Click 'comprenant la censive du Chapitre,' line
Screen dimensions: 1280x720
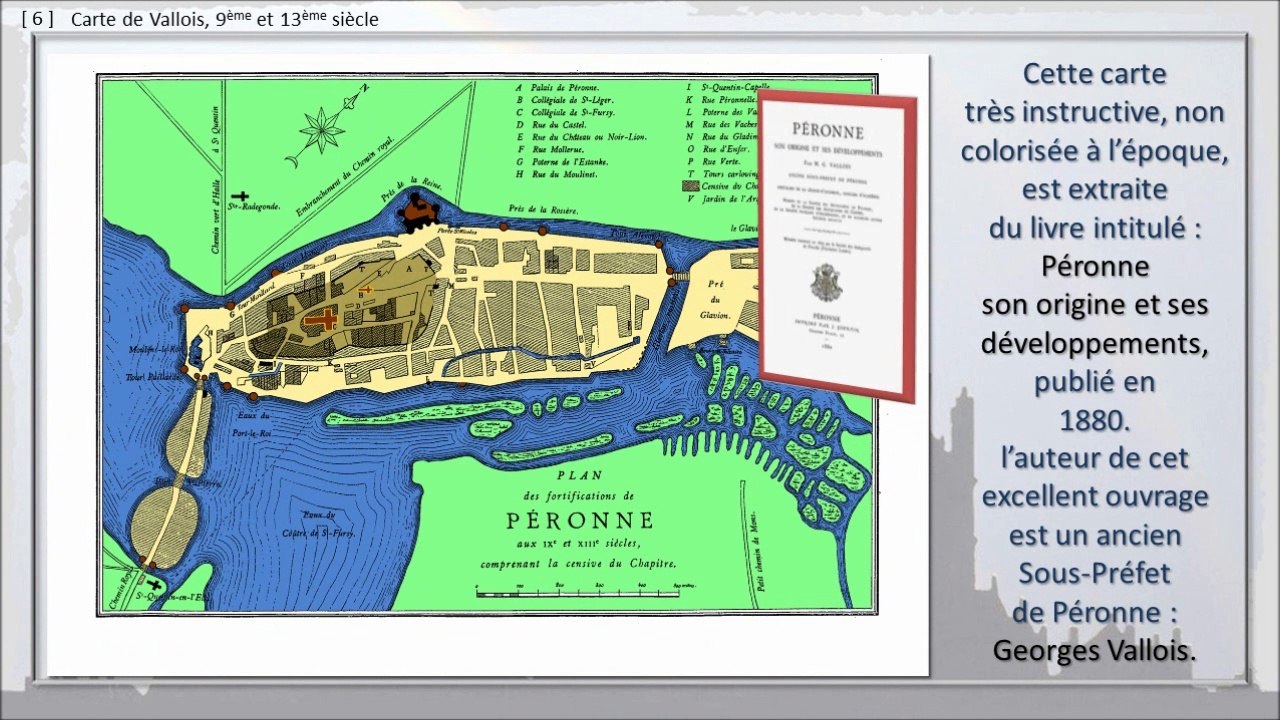click(x=579, y=563)
